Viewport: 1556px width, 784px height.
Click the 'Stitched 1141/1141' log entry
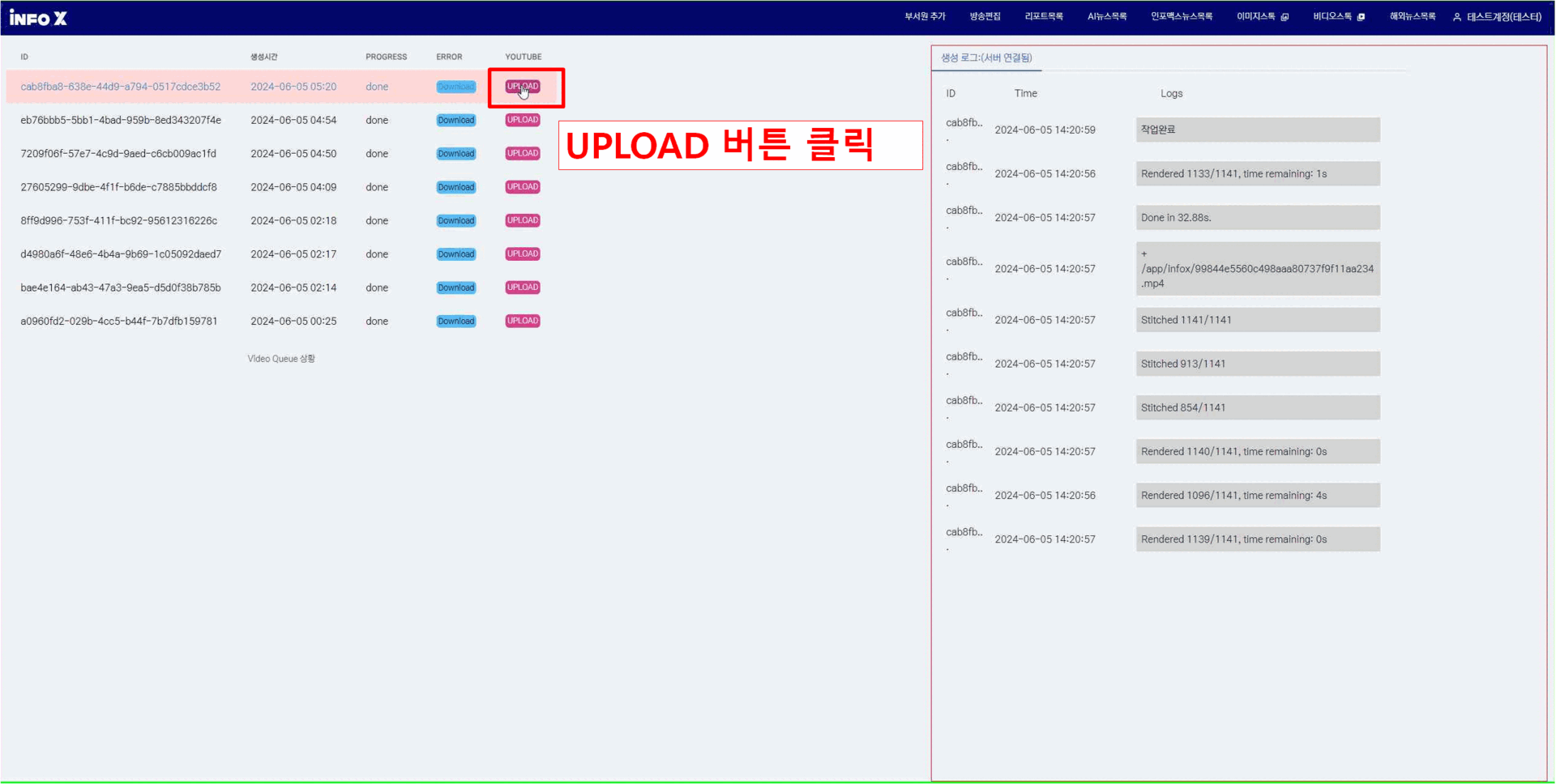pyautogui.click(x=1258, y=320)
